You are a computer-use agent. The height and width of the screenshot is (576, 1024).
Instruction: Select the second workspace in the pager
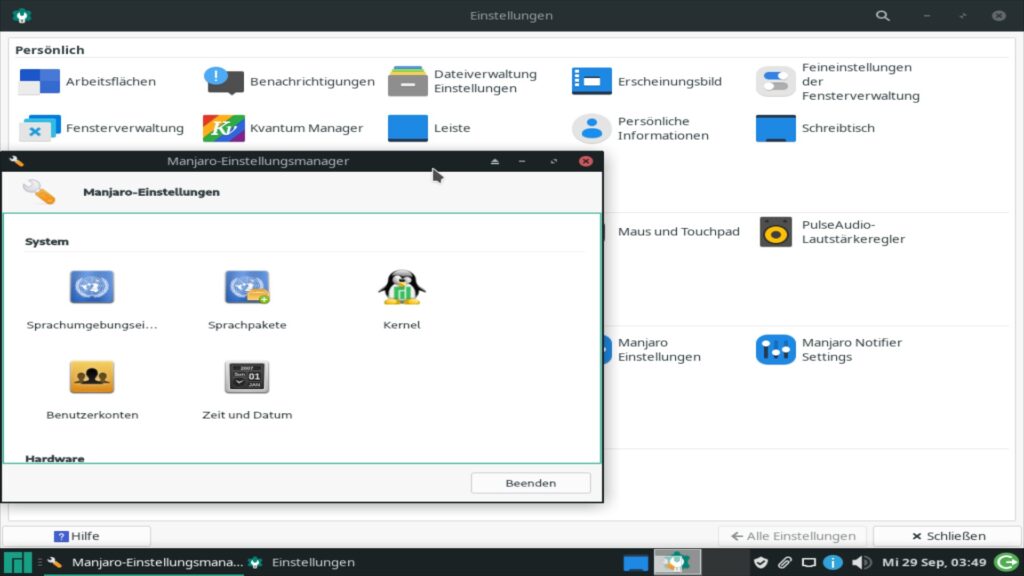(677, 562)
